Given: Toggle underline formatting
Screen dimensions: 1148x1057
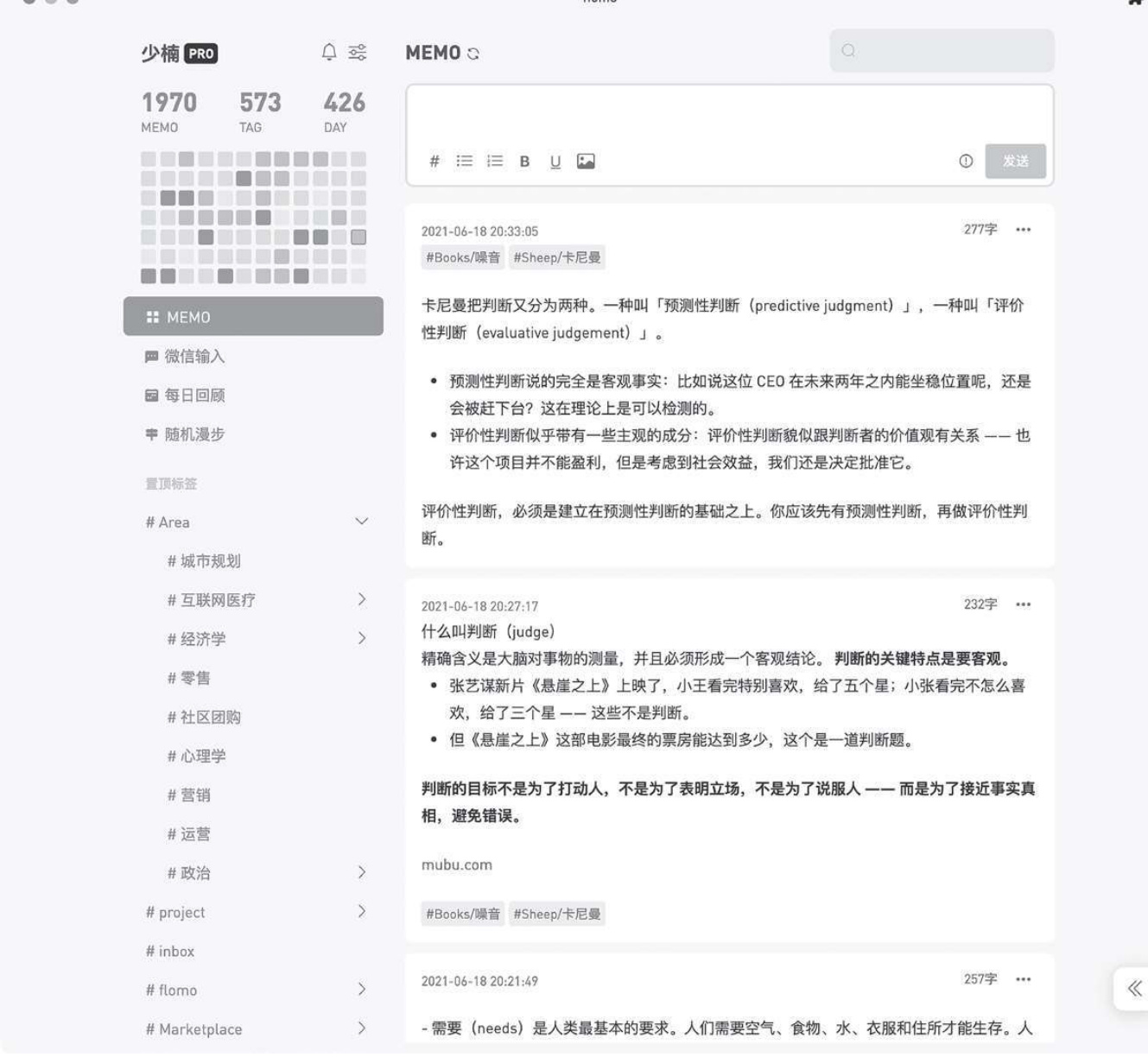Looking at the screenshot, I should pos(555,161).
